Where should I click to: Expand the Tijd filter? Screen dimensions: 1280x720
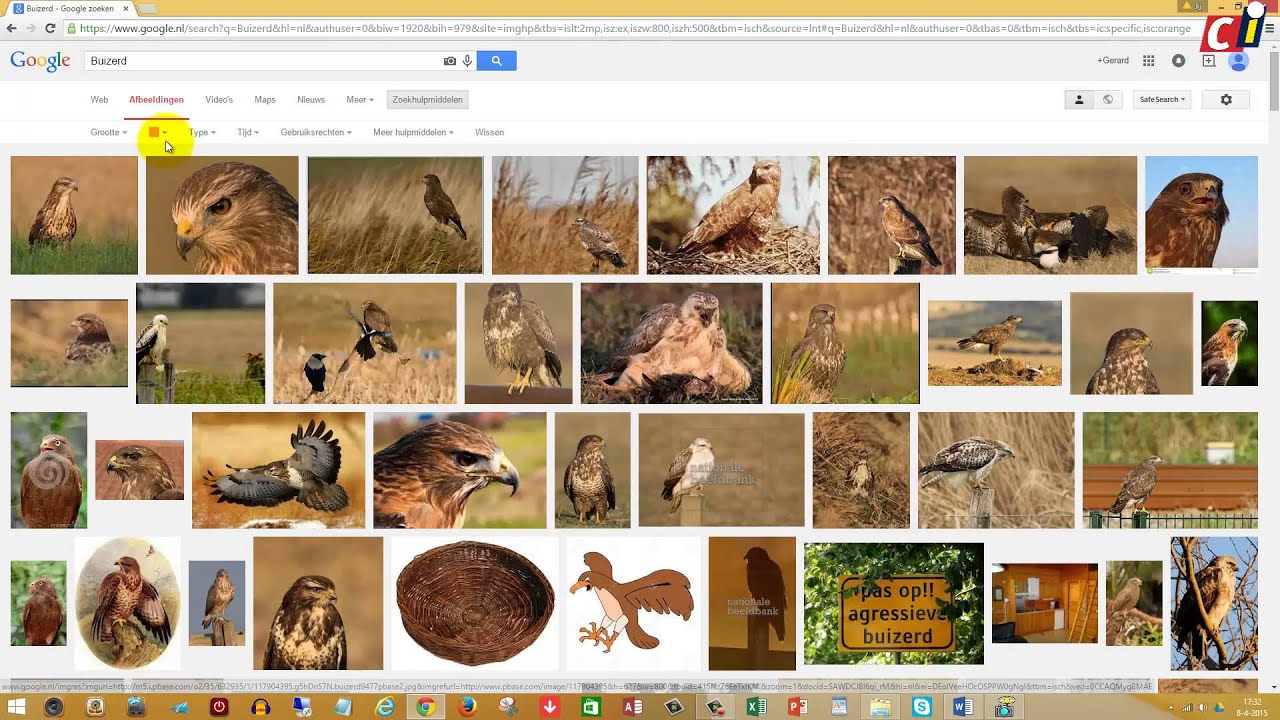click(247, 132)
